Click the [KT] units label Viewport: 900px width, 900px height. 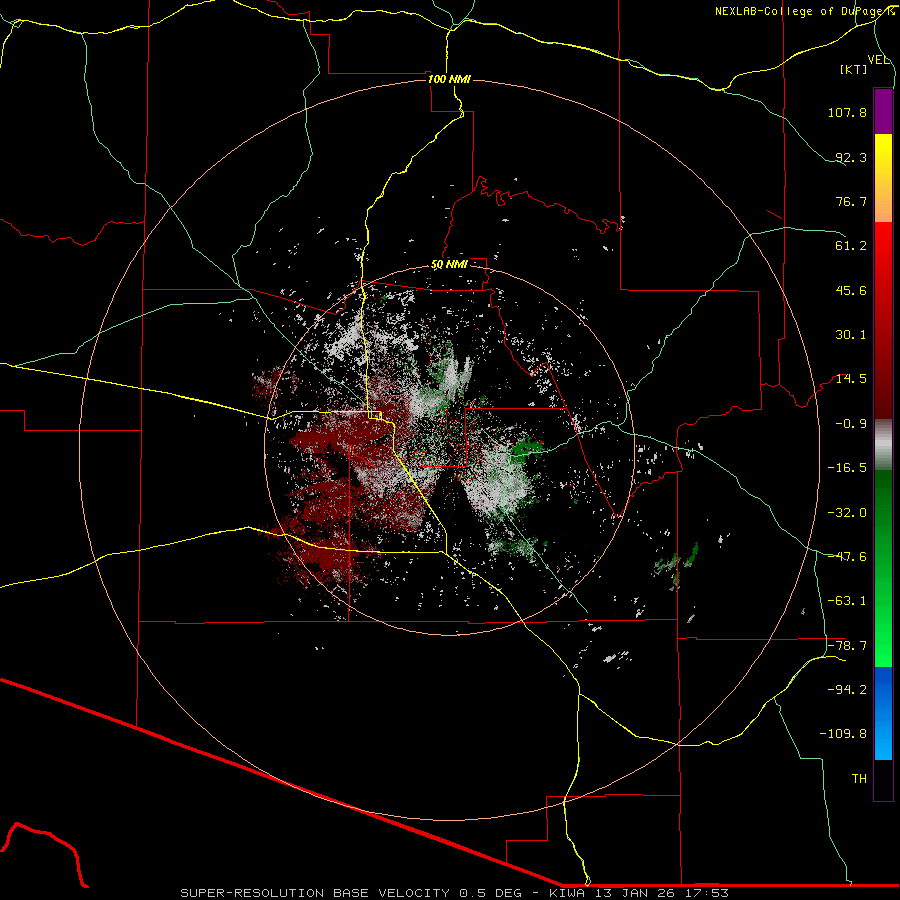(x=854, y=69)
